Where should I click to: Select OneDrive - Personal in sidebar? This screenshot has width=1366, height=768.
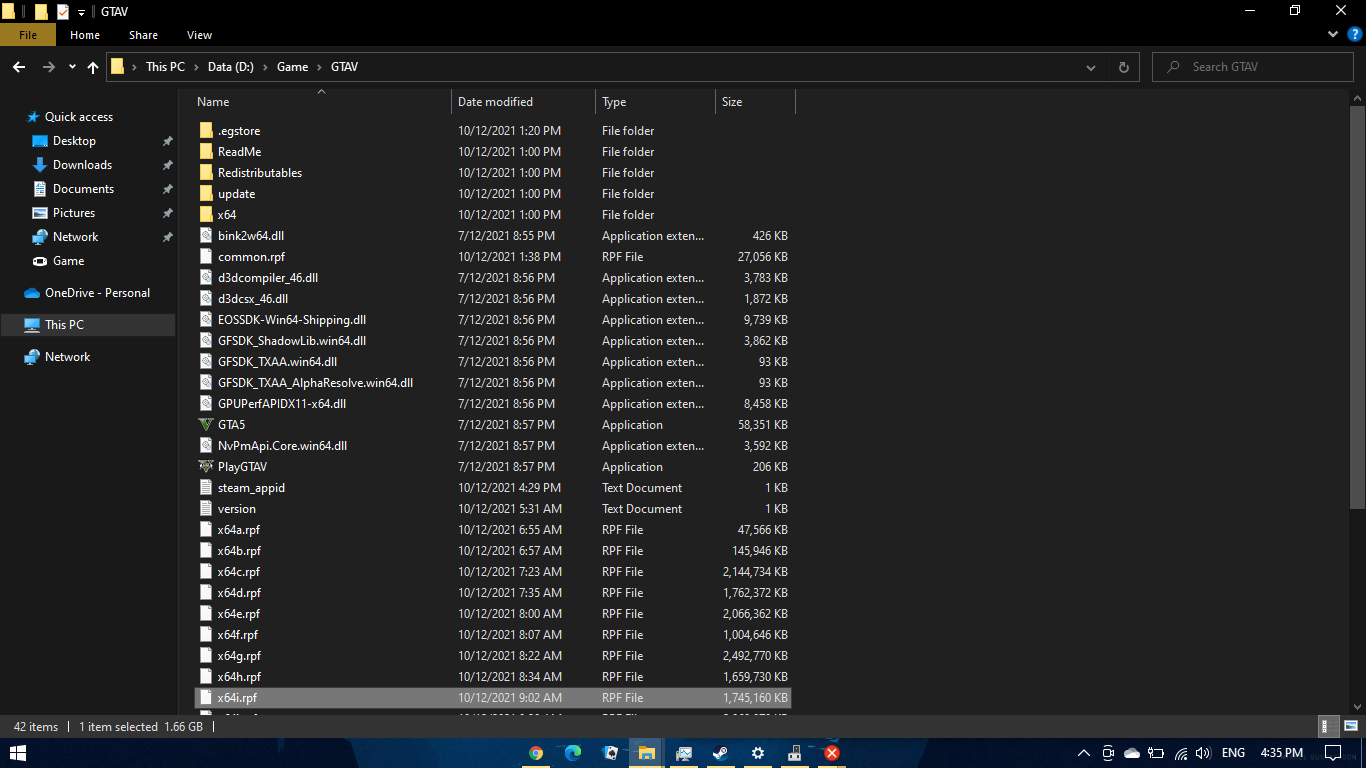[97, 293]
